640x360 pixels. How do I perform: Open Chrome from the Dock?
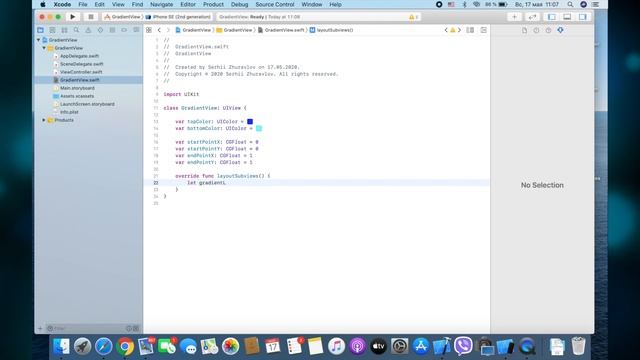(125, 347)
